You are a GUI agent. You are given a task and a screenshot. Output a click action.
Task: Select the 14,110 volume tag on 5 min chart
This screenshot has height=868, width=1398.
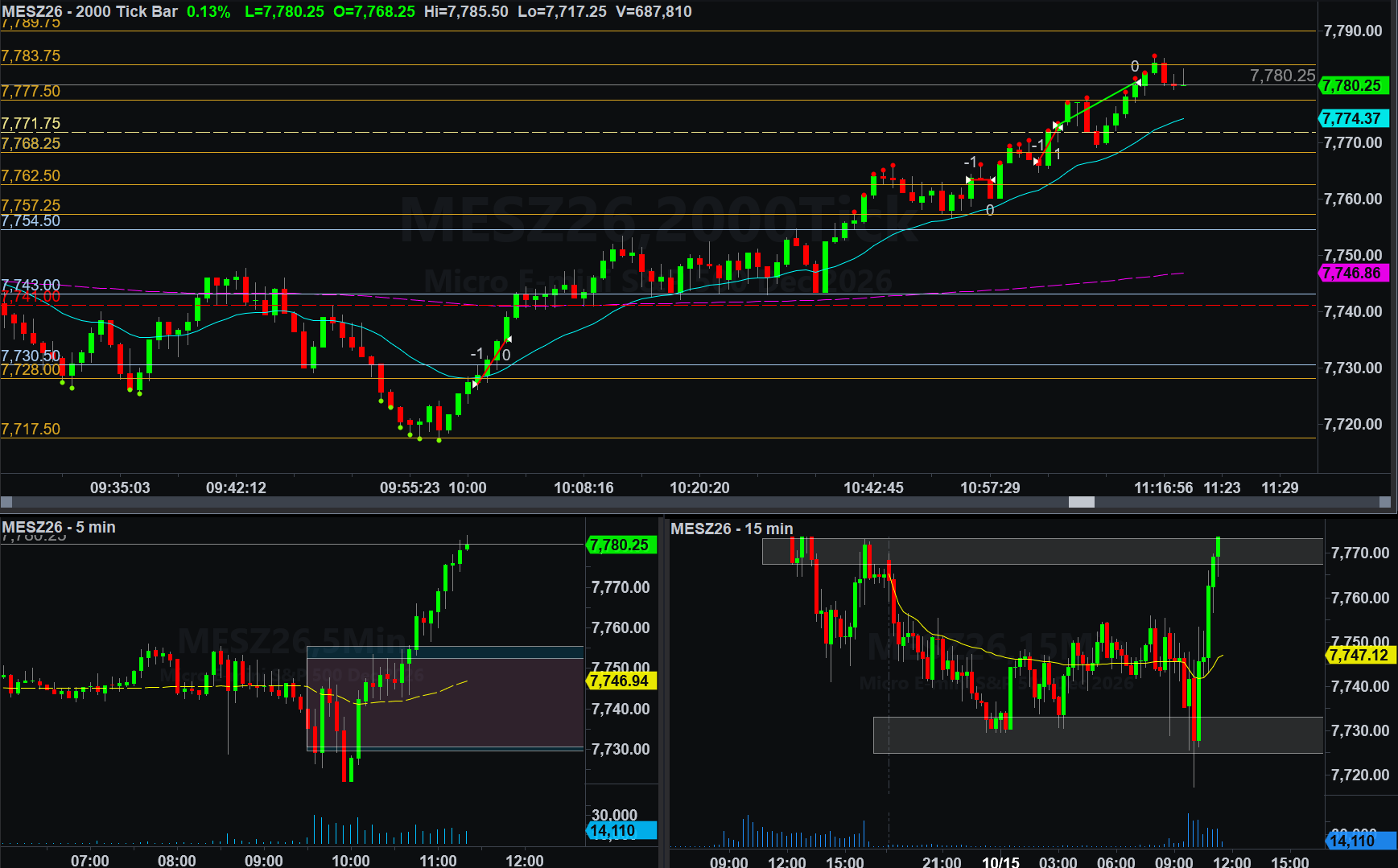point(621,831)
